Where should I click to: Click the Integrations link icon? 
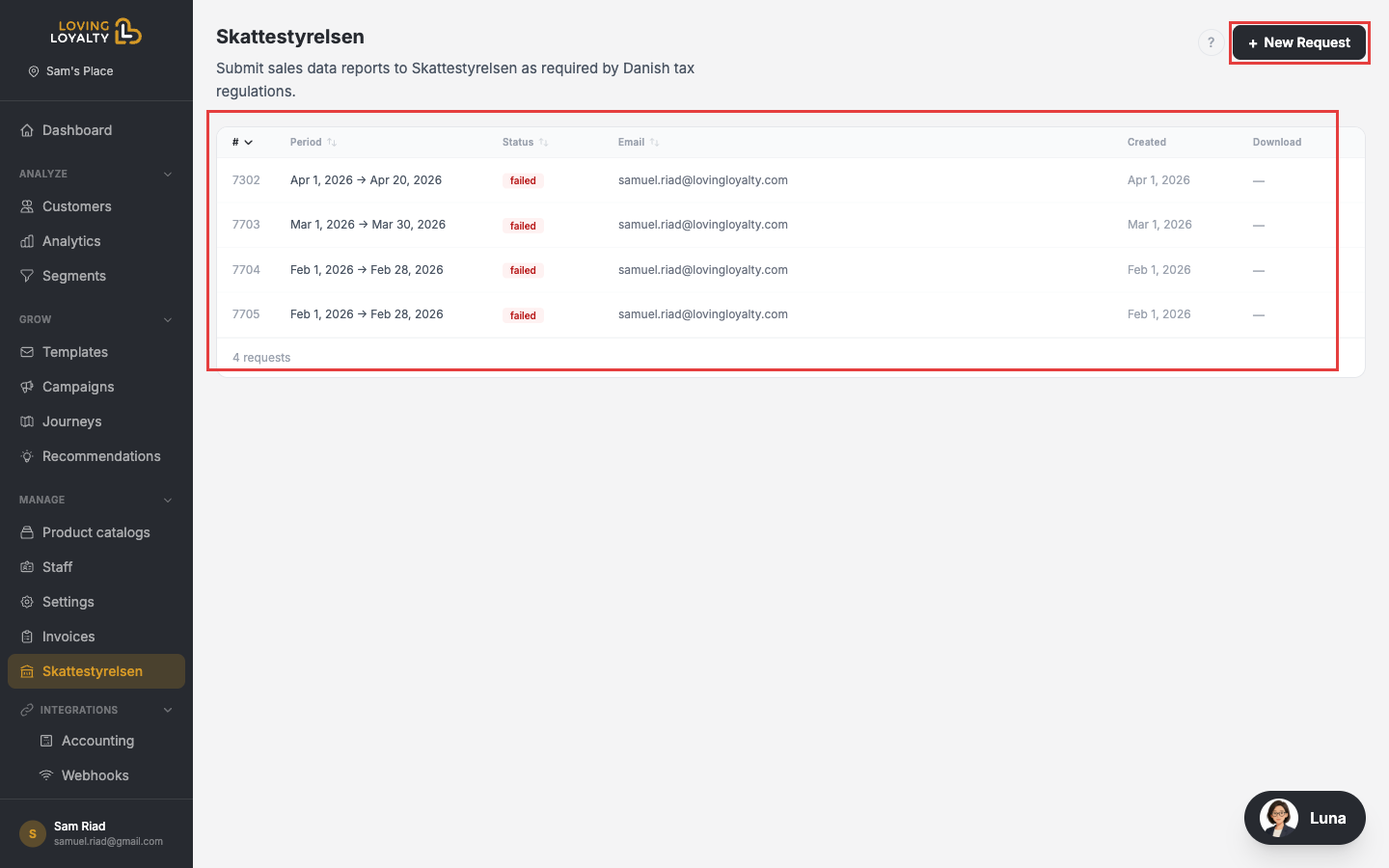[x=27, y=710]
